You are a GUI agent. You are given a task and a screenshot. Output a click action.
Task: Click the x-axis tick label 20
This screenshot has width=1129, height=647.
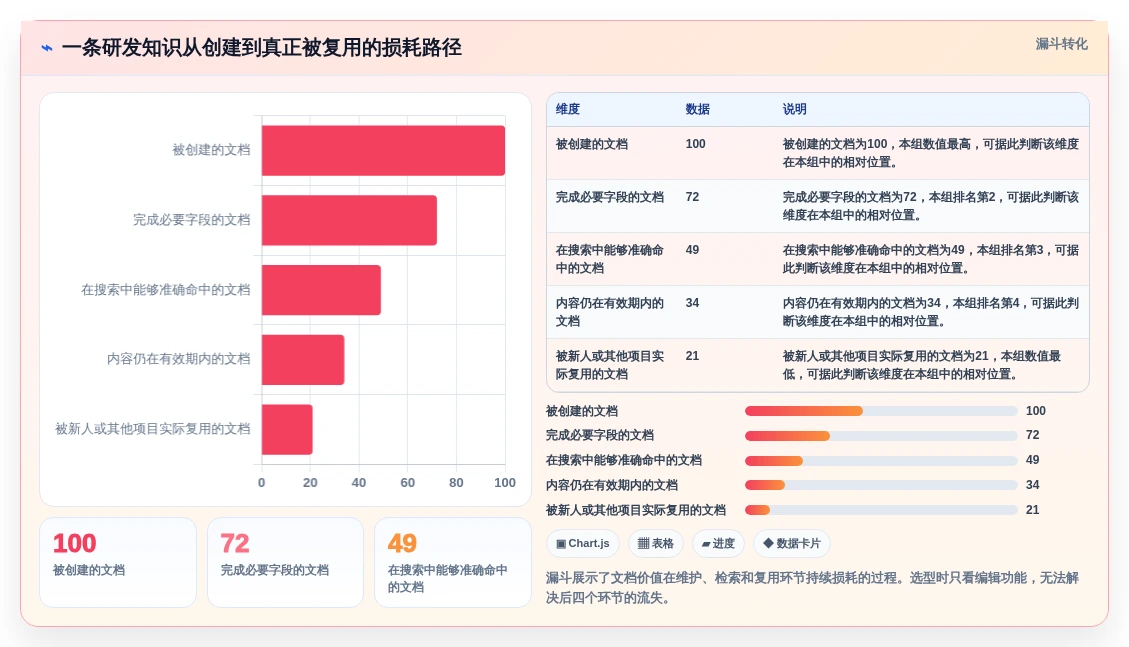310,483
